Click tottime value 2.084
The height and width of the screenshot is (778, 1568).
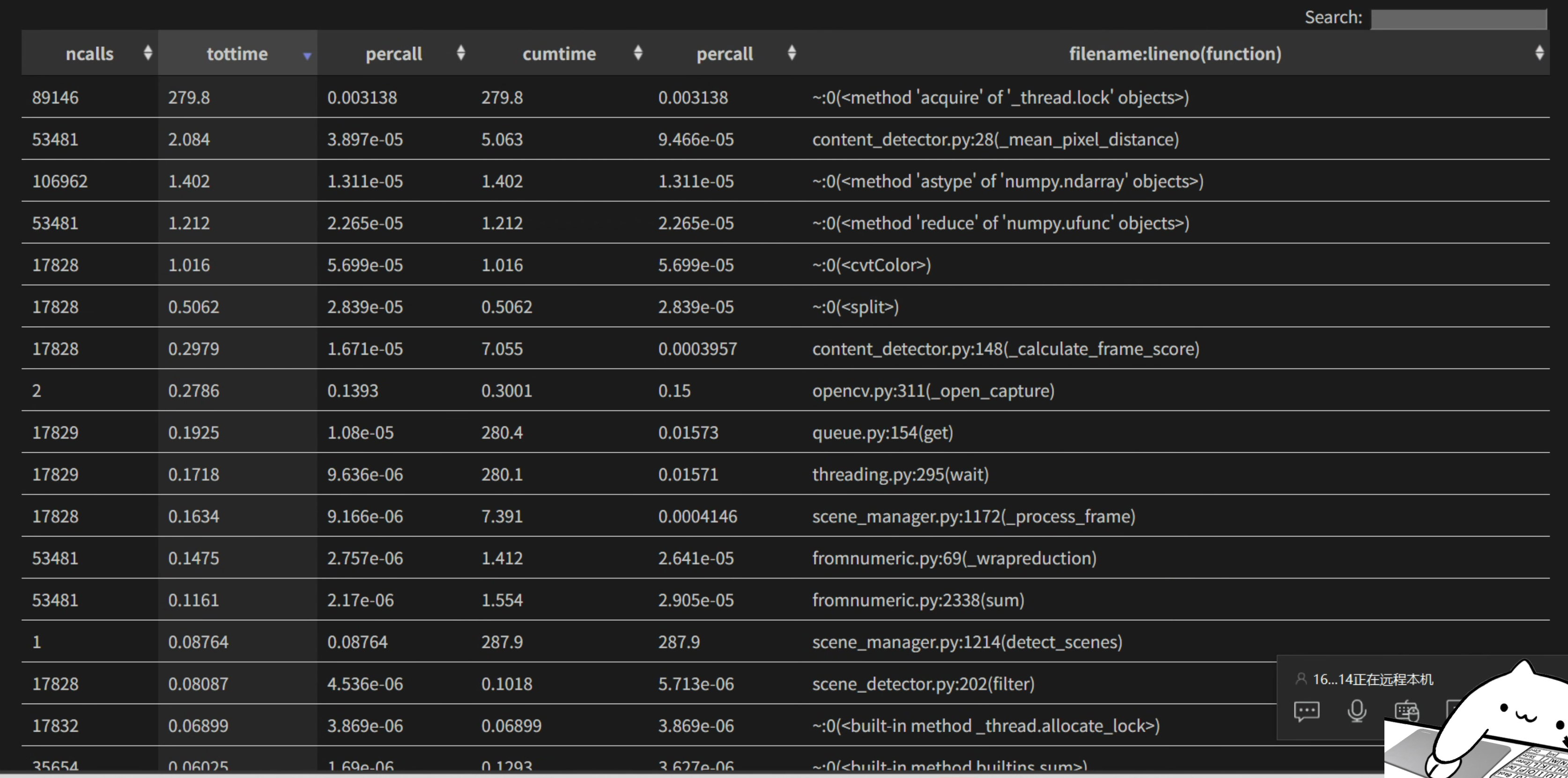click(x=189, y=139)
